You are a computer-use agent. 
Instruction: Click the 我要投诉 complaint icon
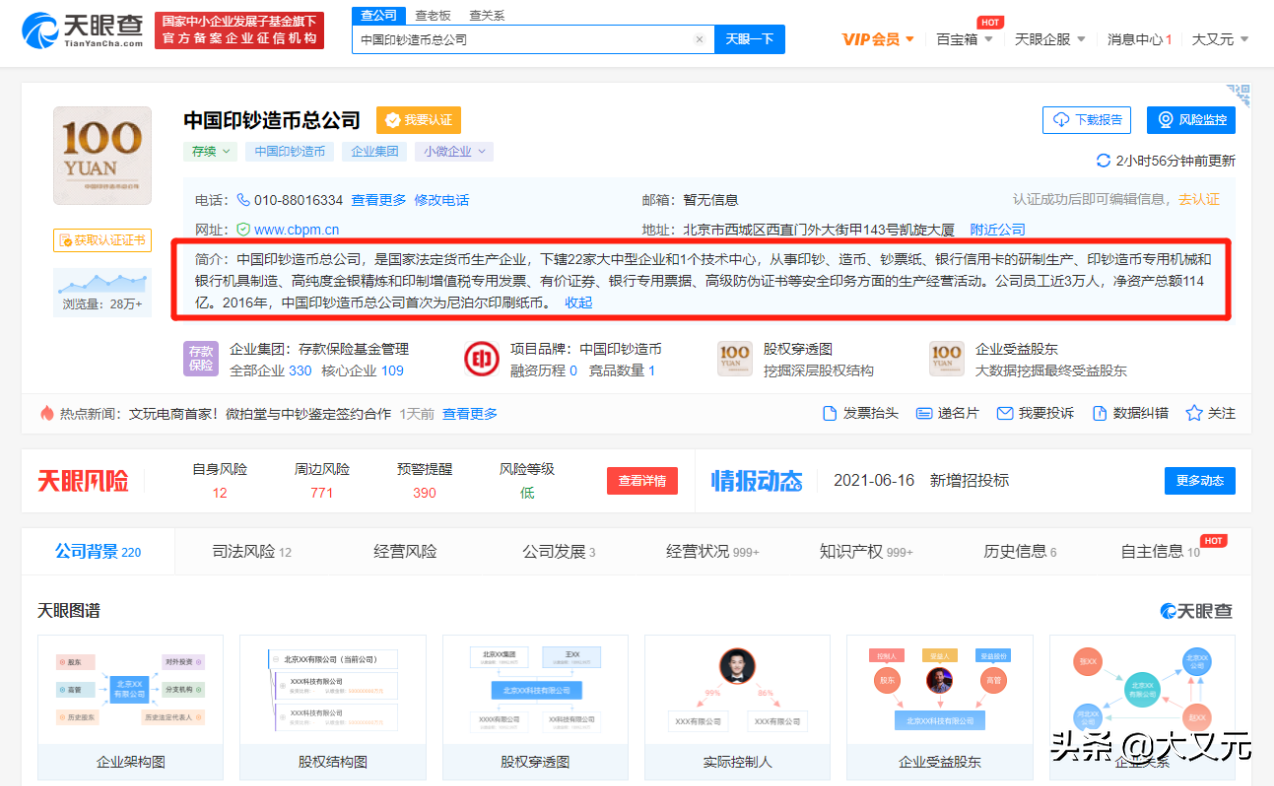pos(1005,413)
